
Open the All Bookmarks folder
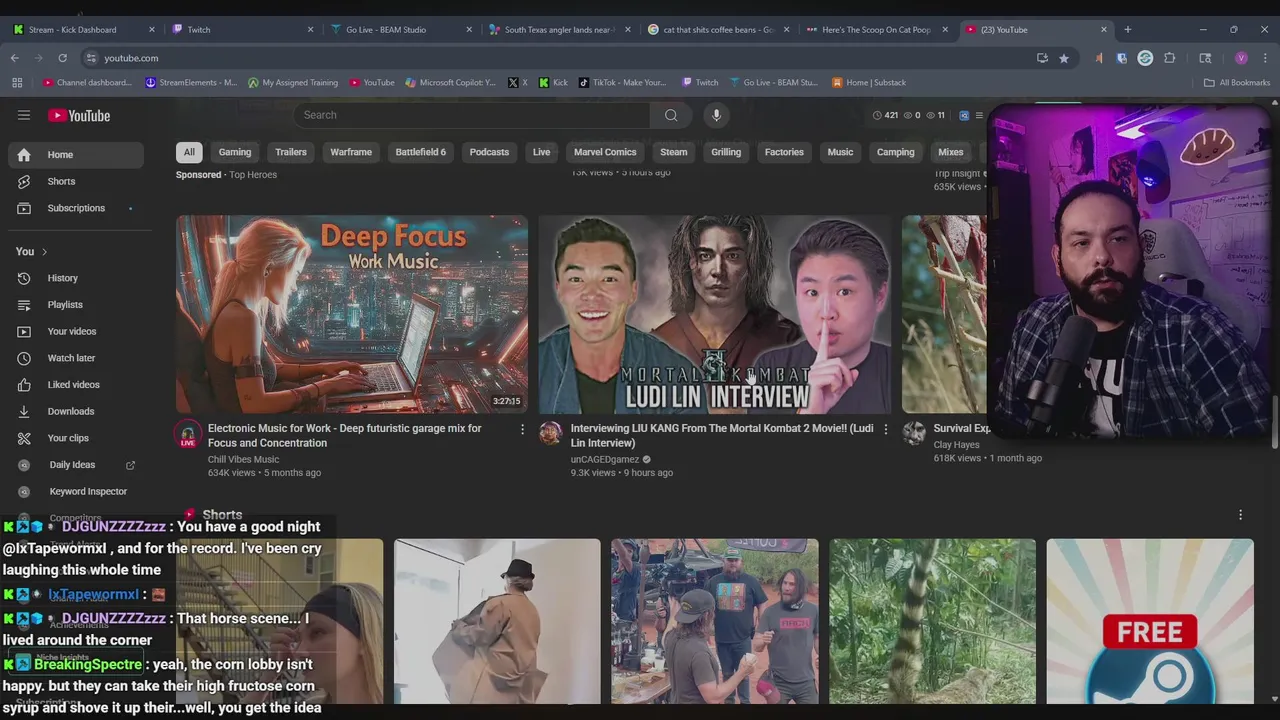(x=1237, y=83)
